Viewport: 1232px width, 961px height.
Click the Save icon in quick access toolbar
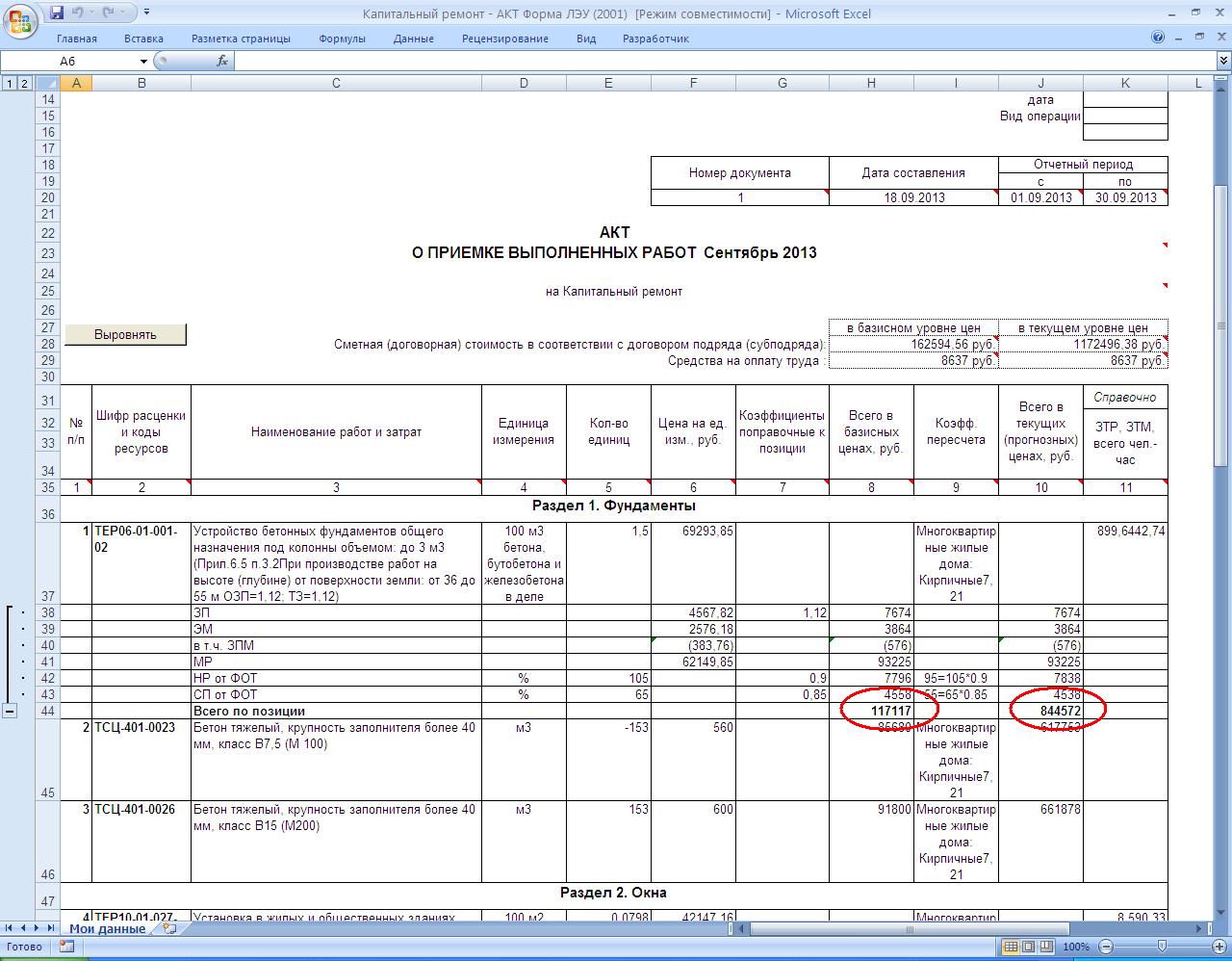57,13
